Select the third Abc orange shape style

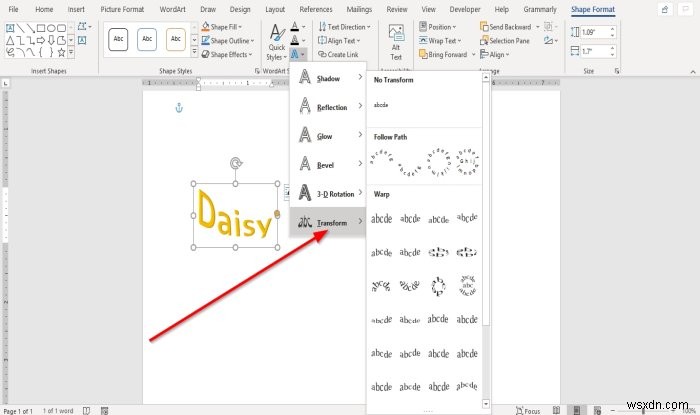click(x=176, y=39)
